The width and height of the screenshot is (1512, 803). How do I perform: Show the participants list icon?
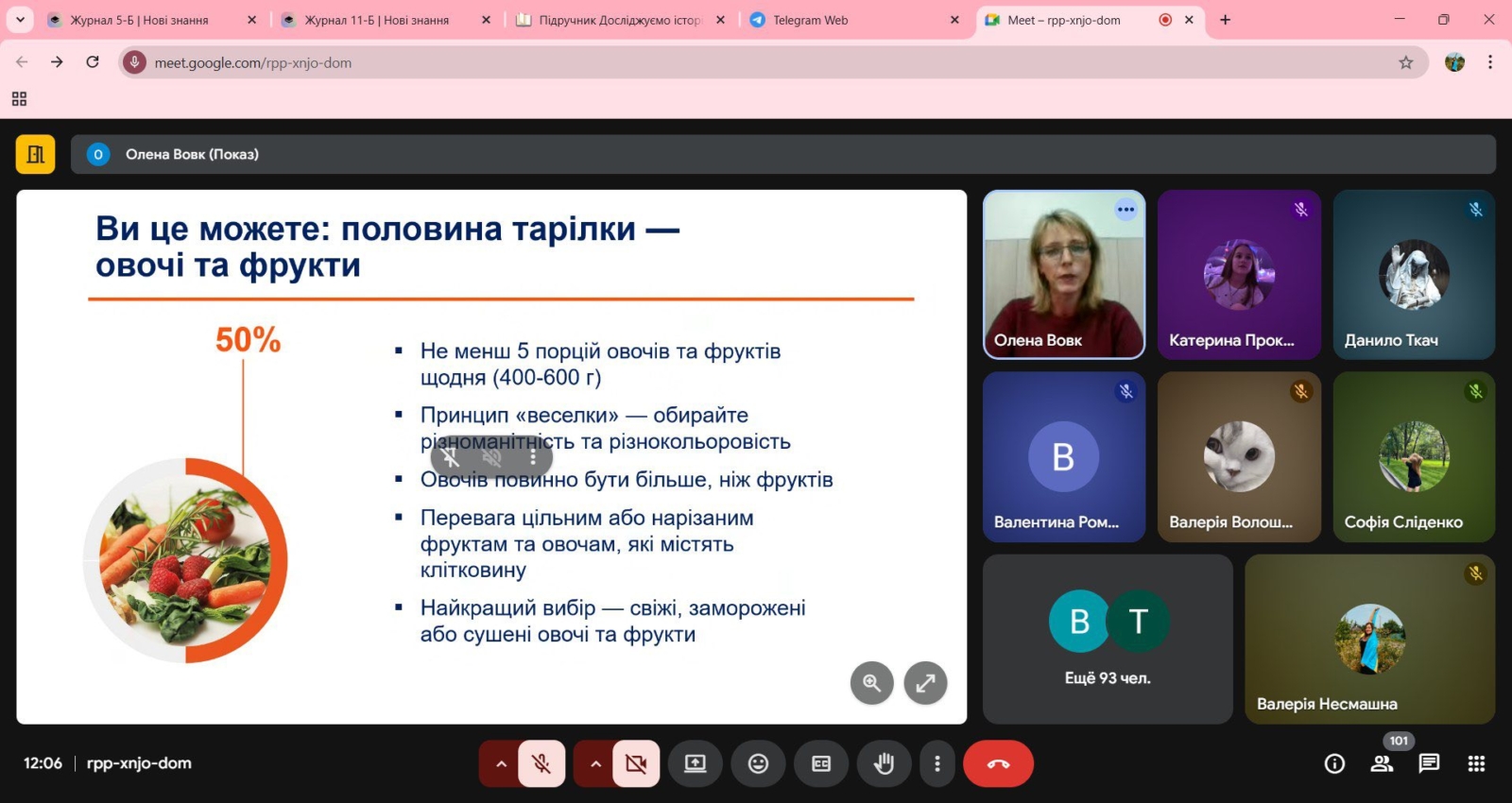[x=1382, y=763]
